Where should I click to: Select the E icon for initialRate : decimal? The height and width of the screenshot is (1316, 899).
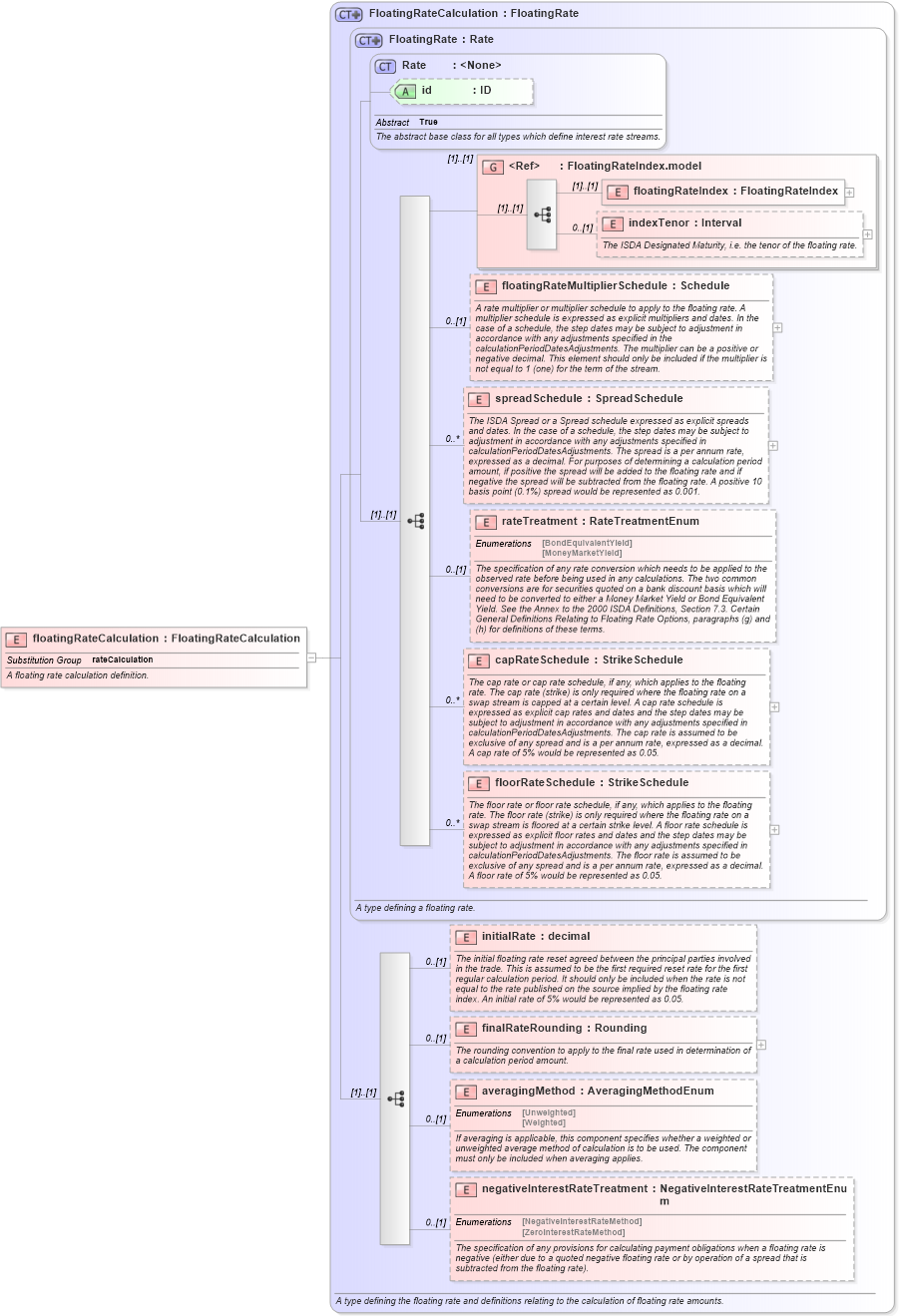pos(466,937)
